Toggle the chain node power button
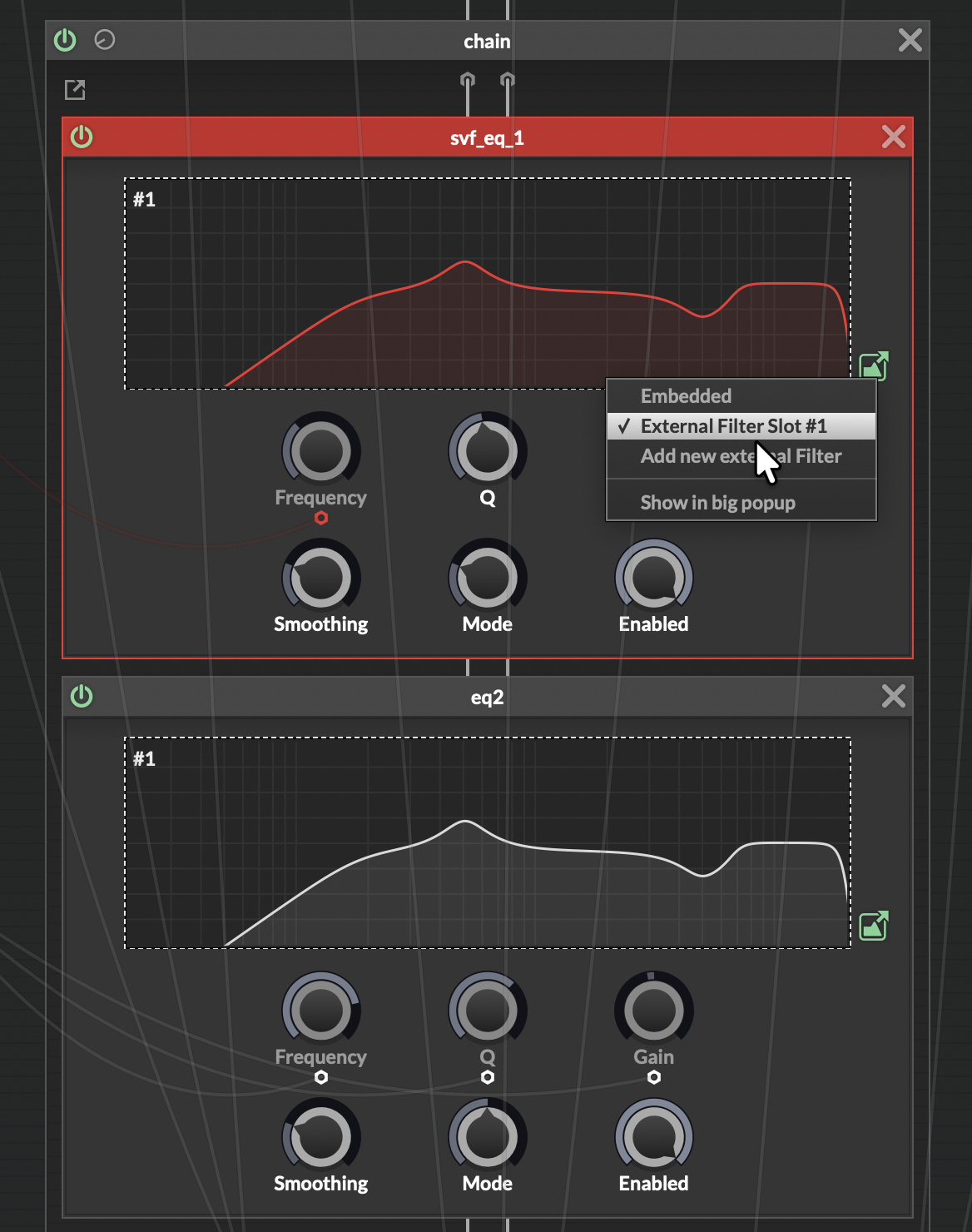972x1232 pixels. [65, 40]
